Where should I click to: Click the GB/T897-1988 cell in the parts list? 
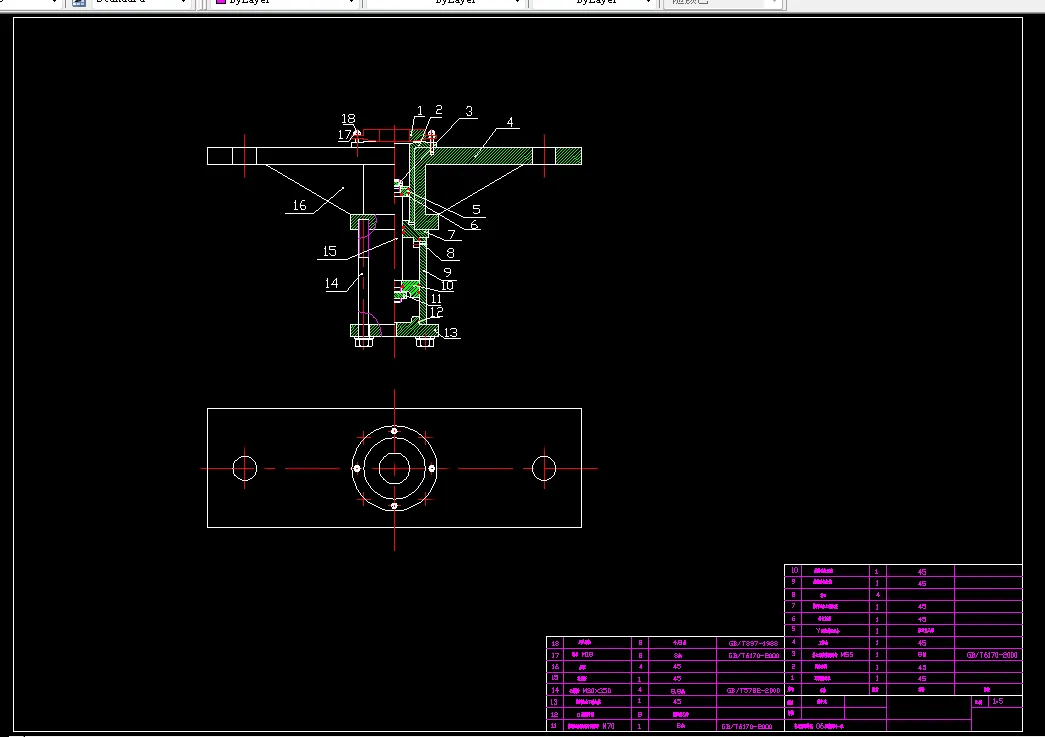(752, 644)
